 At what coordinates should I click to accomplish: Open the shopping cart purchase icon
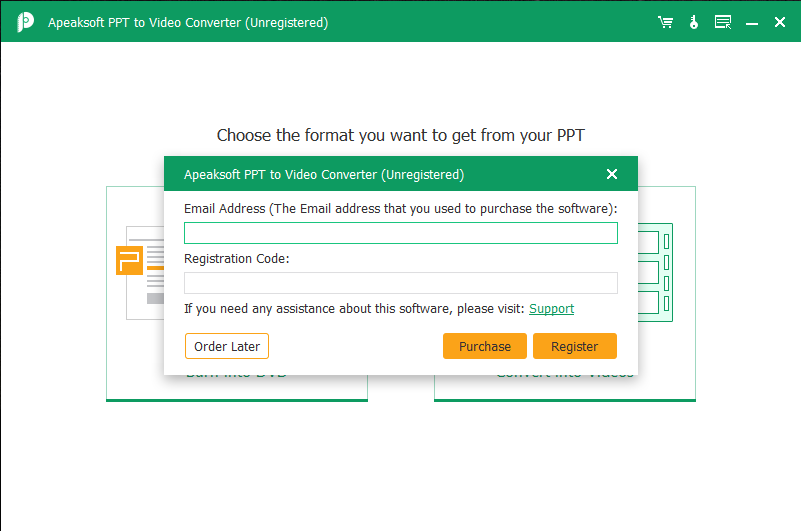(665, 22)
